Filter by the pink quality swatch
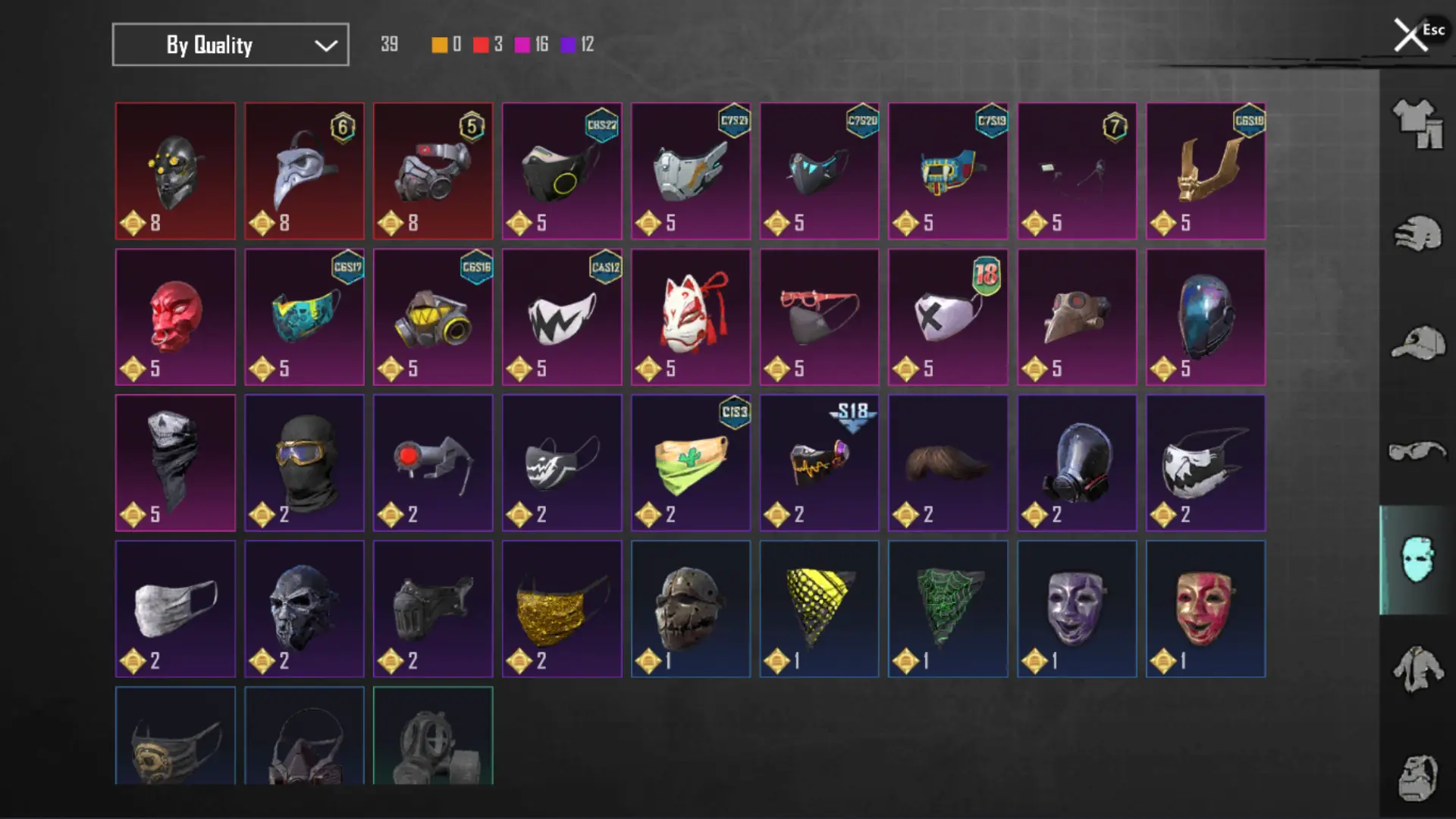Screen dimensions: 1456x819 click(522, 45)
